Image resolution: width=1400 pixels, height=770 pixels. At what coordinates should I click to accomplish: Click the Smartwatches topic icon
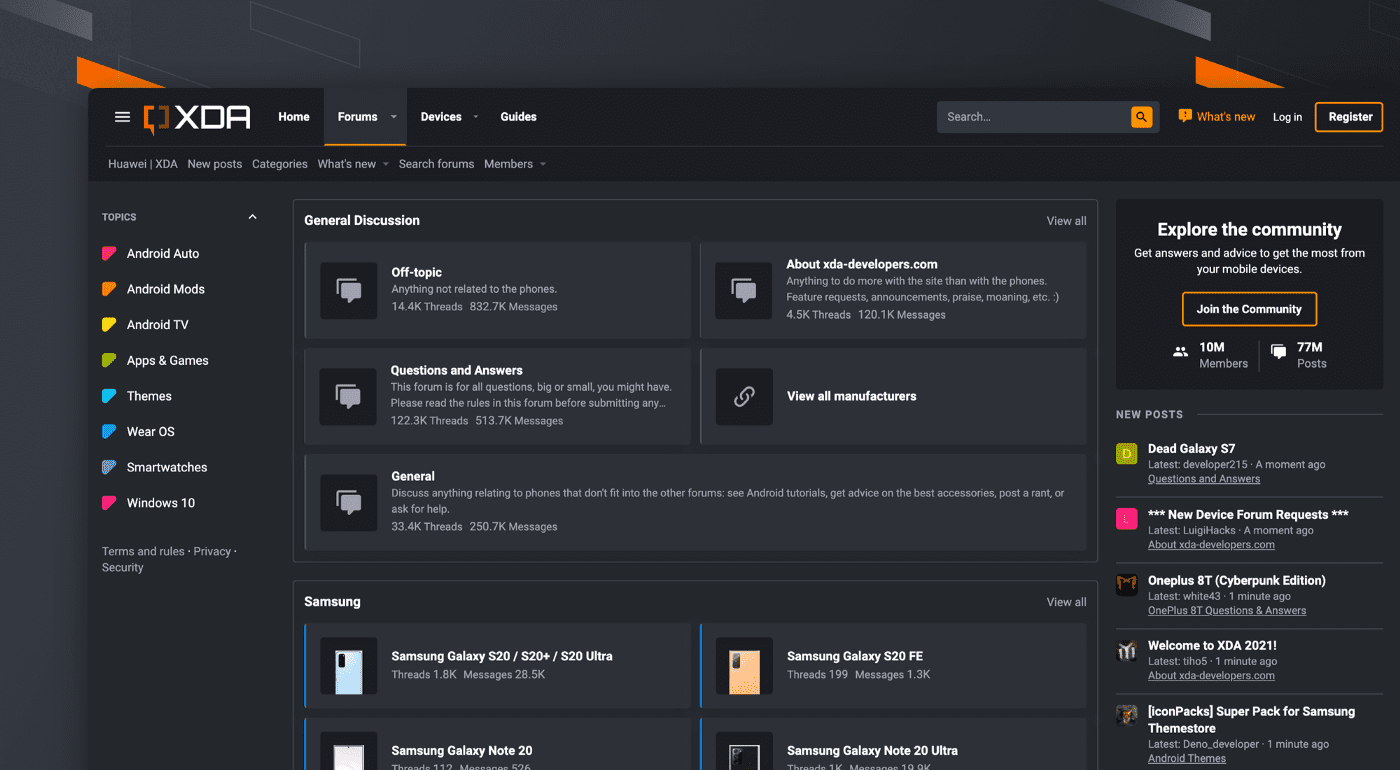109,467
